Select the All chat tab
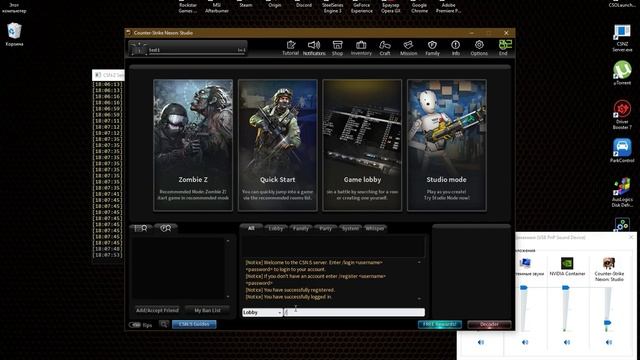The width and height of the screenshot is (640, 360). point(251,228)
